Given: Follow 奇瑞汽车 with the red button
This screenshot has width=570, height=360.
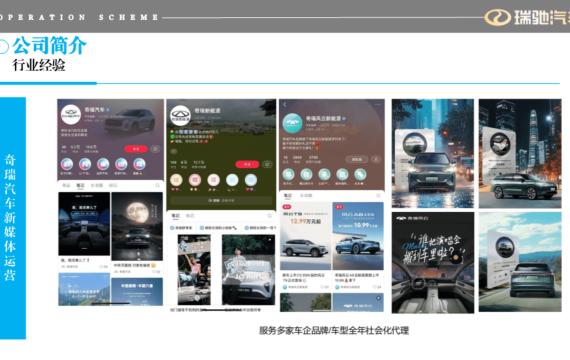Looking at the screenshot, I should [x=136, y=149].
